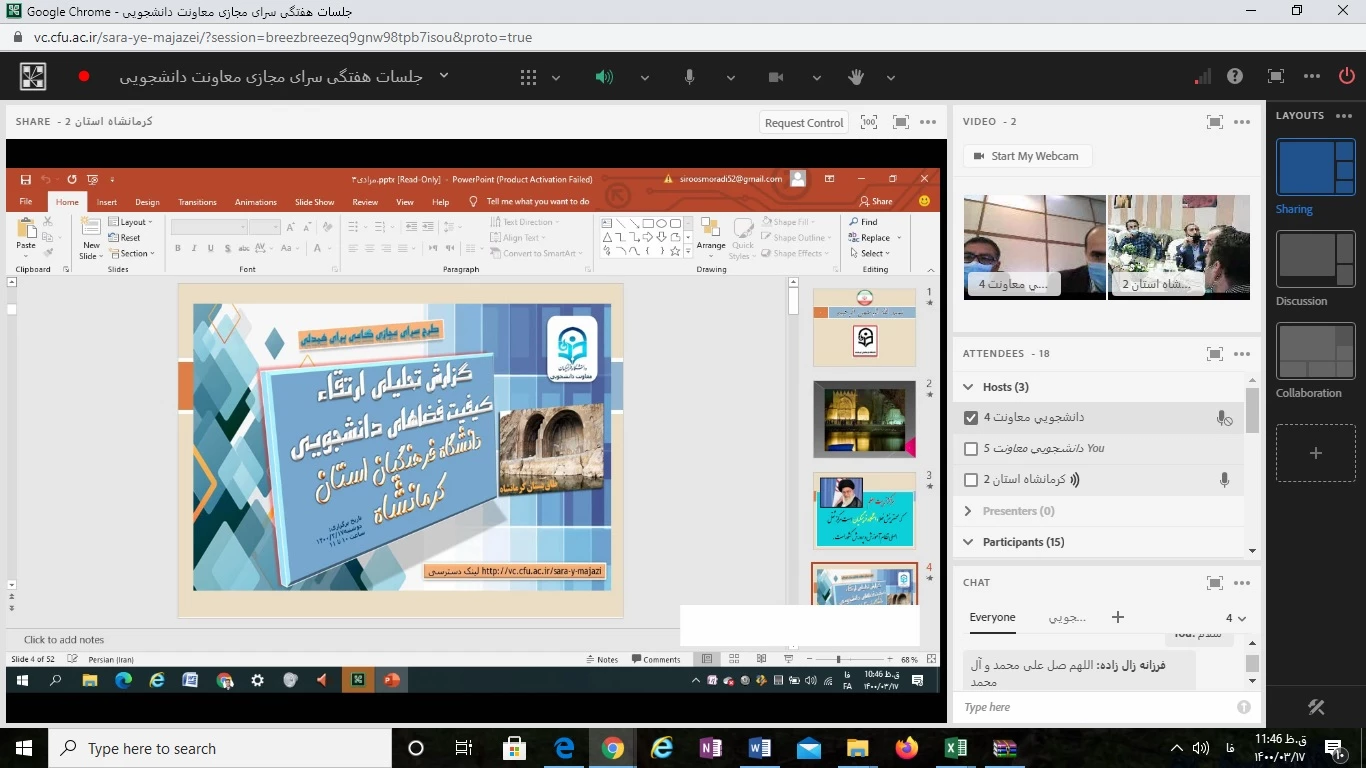Maximize the Video pod

(x=1214, y=122)
